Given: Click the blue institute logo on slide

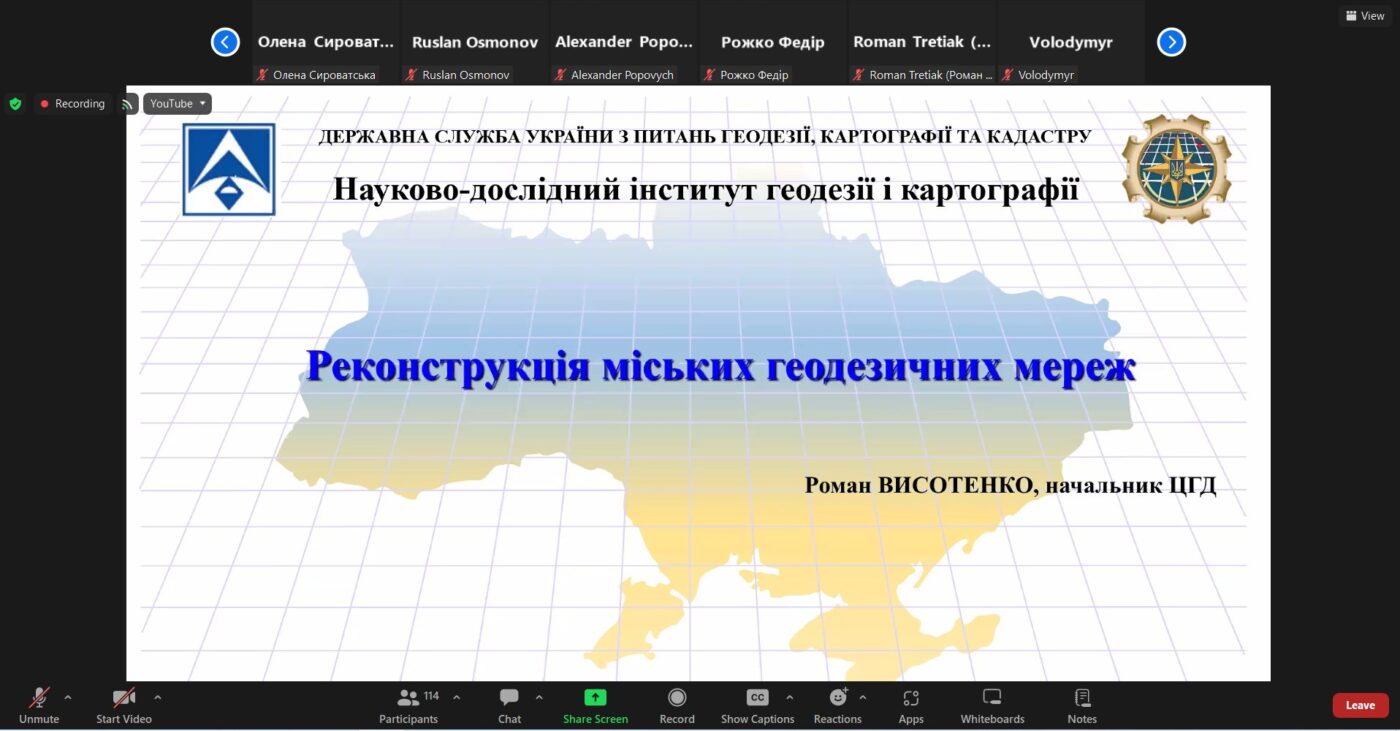Looking at the screenshot, I should 229,169.
